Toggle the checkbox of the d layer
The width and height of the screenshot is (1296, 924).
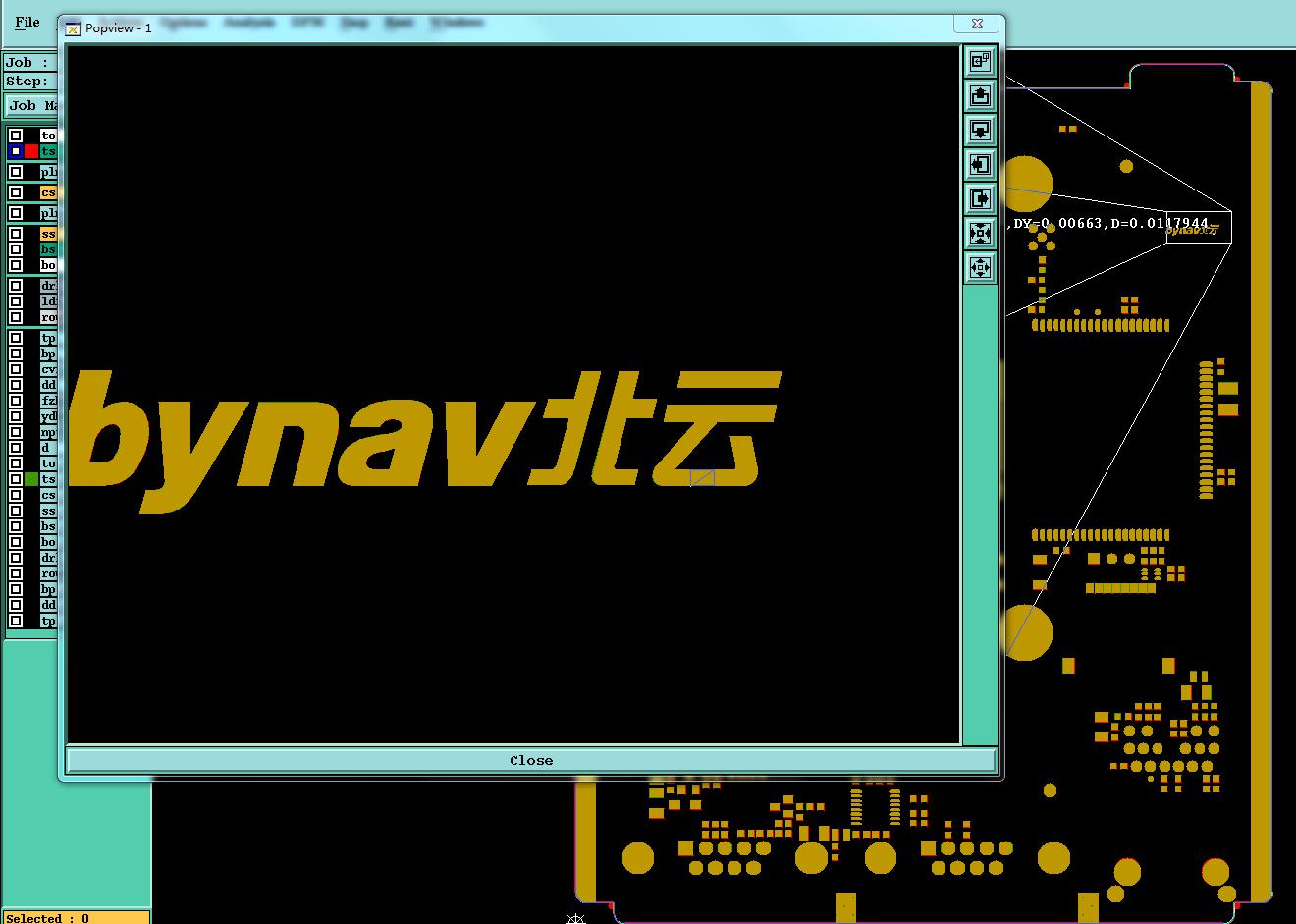click(16, 448)
